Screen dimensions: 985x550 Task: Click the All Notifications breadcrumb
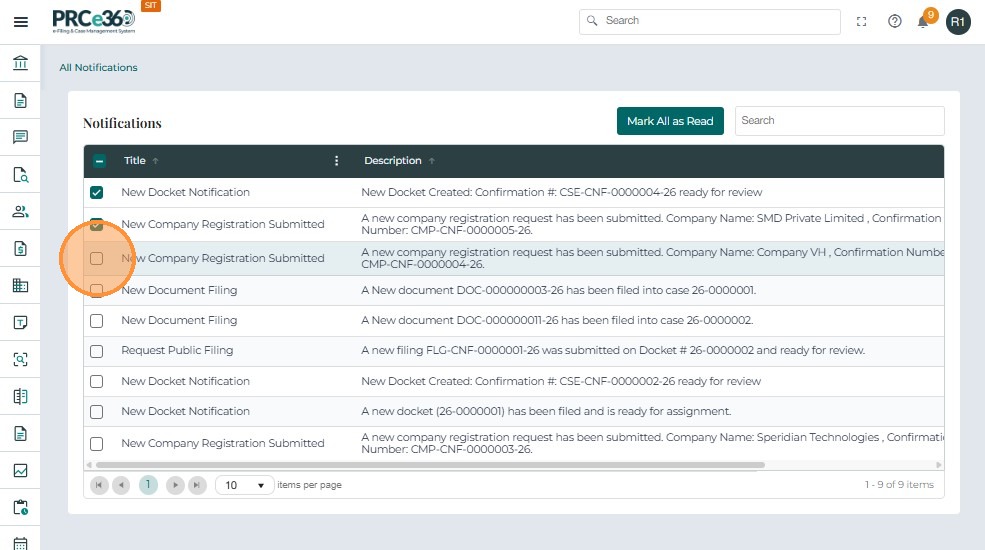pyautogui.click(x=98, y=68)
